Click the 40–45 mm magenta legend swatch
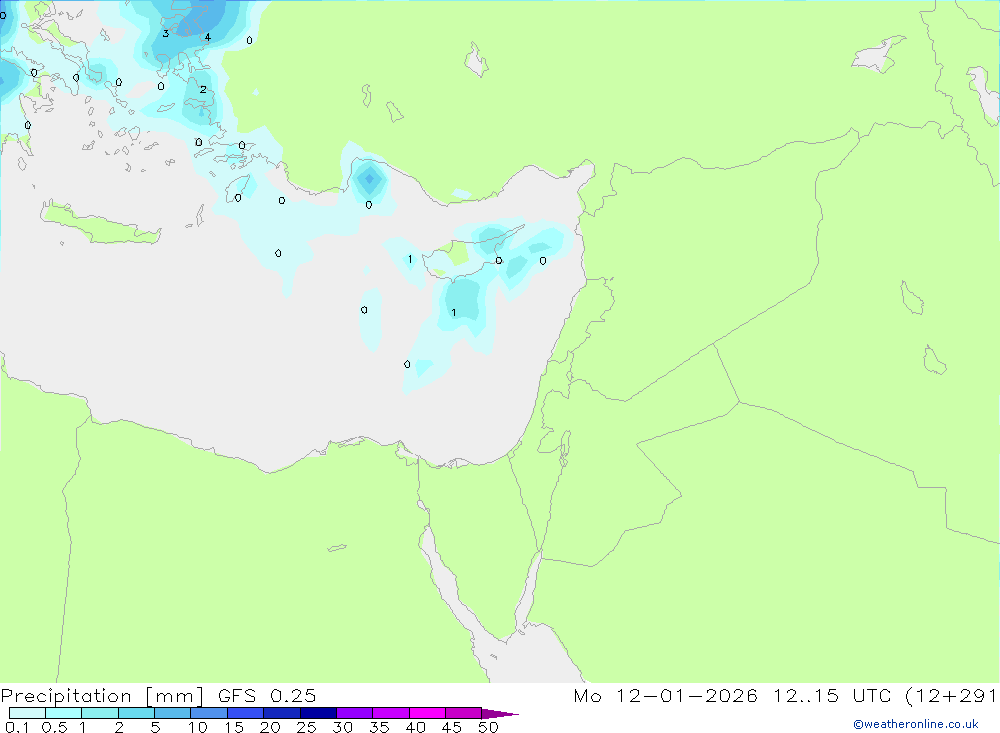This screenshot has width=1000, height=733. 427,713
